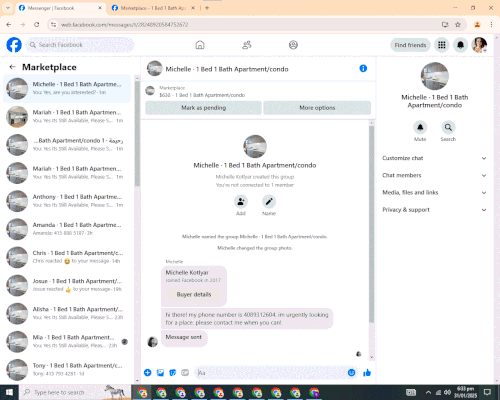Add people to the group chat
Screen dimensions: 500x400
click(x=241, y=202)
